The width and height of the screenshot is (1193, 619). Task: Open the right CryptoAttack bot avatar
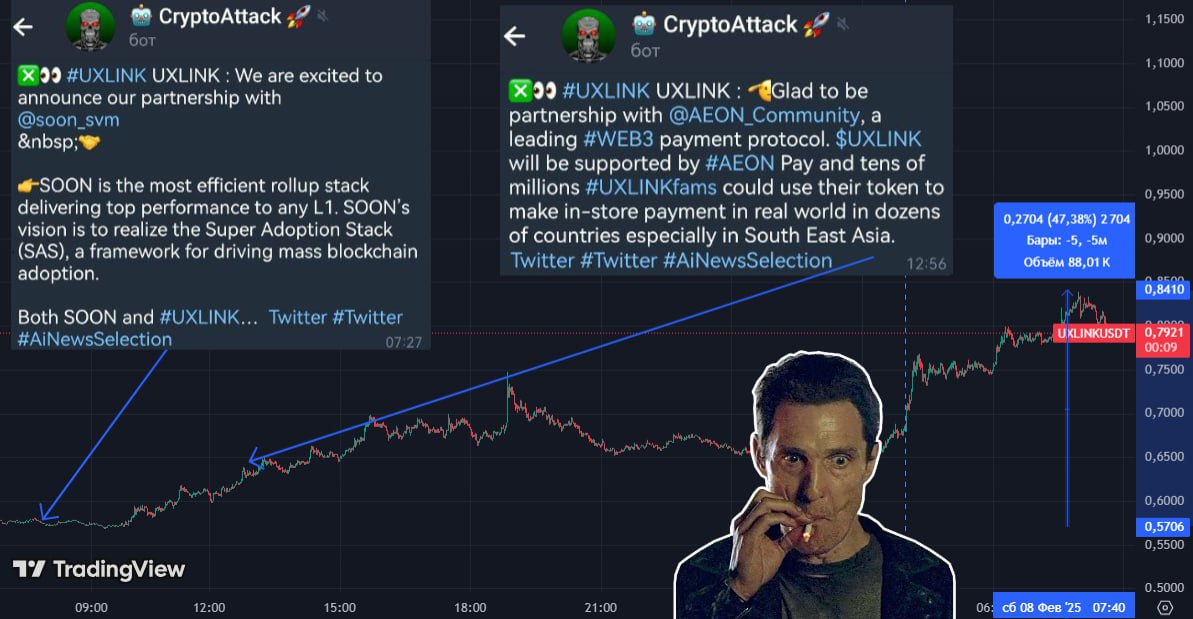pyautogui.click(x=588, y=36)
